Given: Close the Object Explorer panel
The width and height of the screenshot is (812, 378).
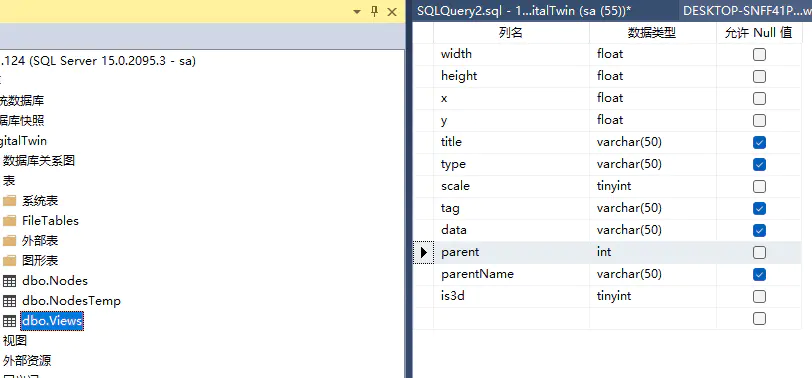Looking at the screenshot, I should pyautogui.click(x=392, y=12).
